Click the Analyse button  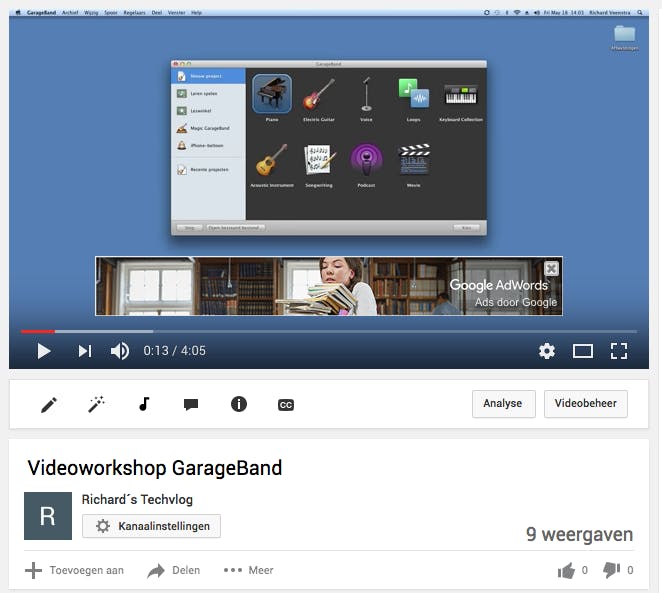pyautogui.click(x=503, y=403)
